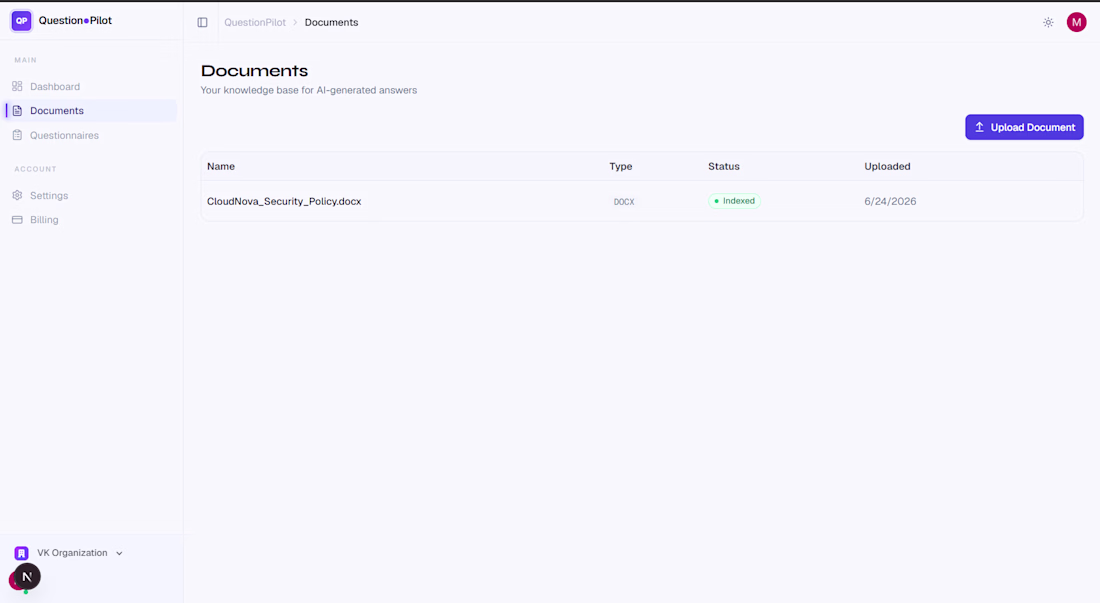Open Dashboard in the sidebar

(91, 86)
